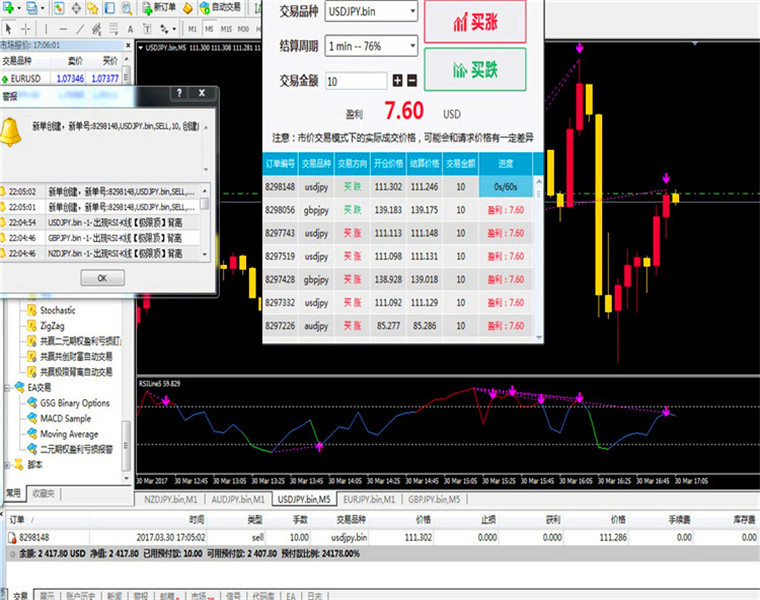Switch to the NZDJPY.bin,M1 chart tab

[x=171, y=499]
